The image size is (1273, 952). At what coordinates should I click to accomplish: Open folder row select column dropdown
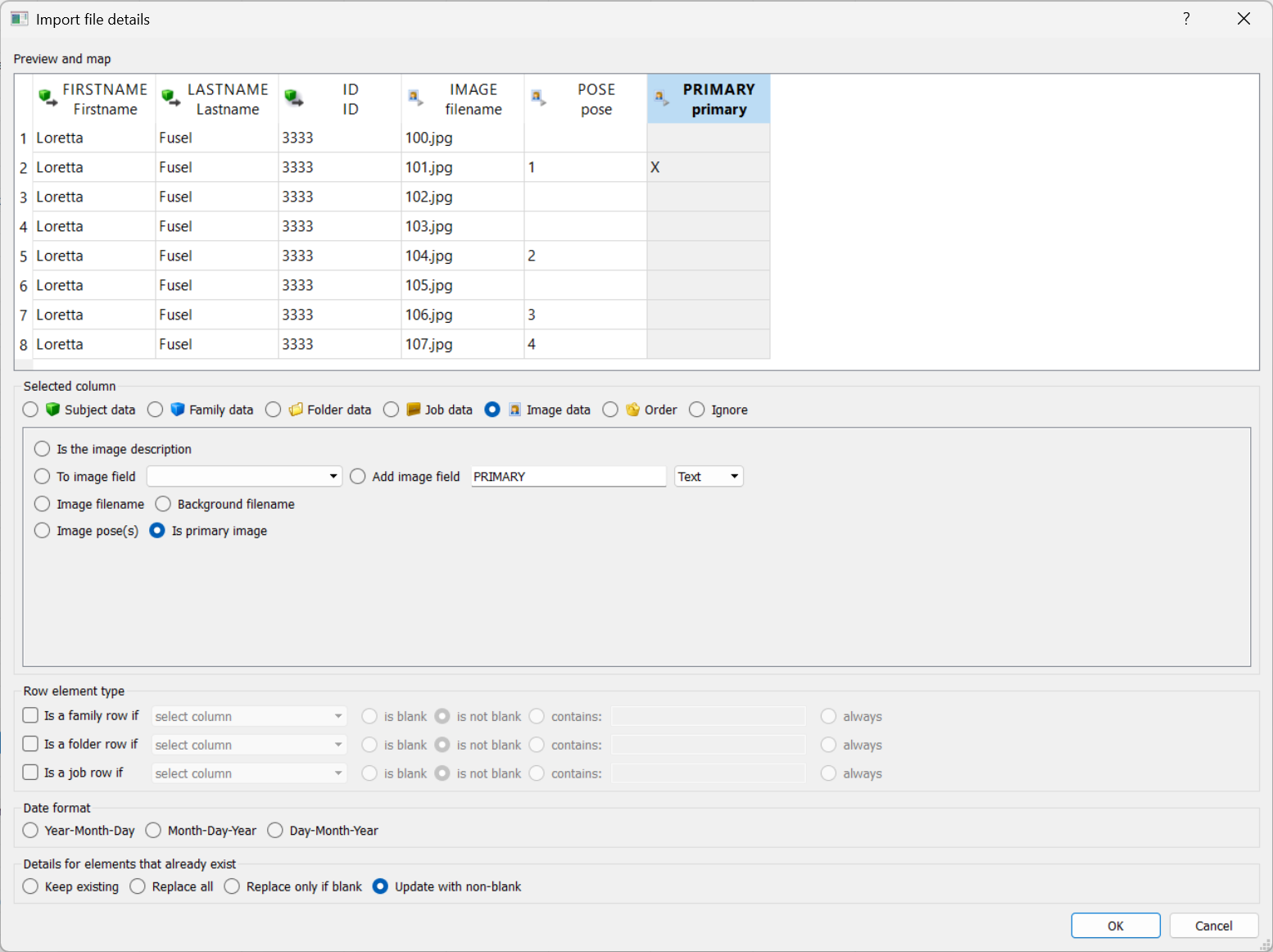tap(249, 745)
